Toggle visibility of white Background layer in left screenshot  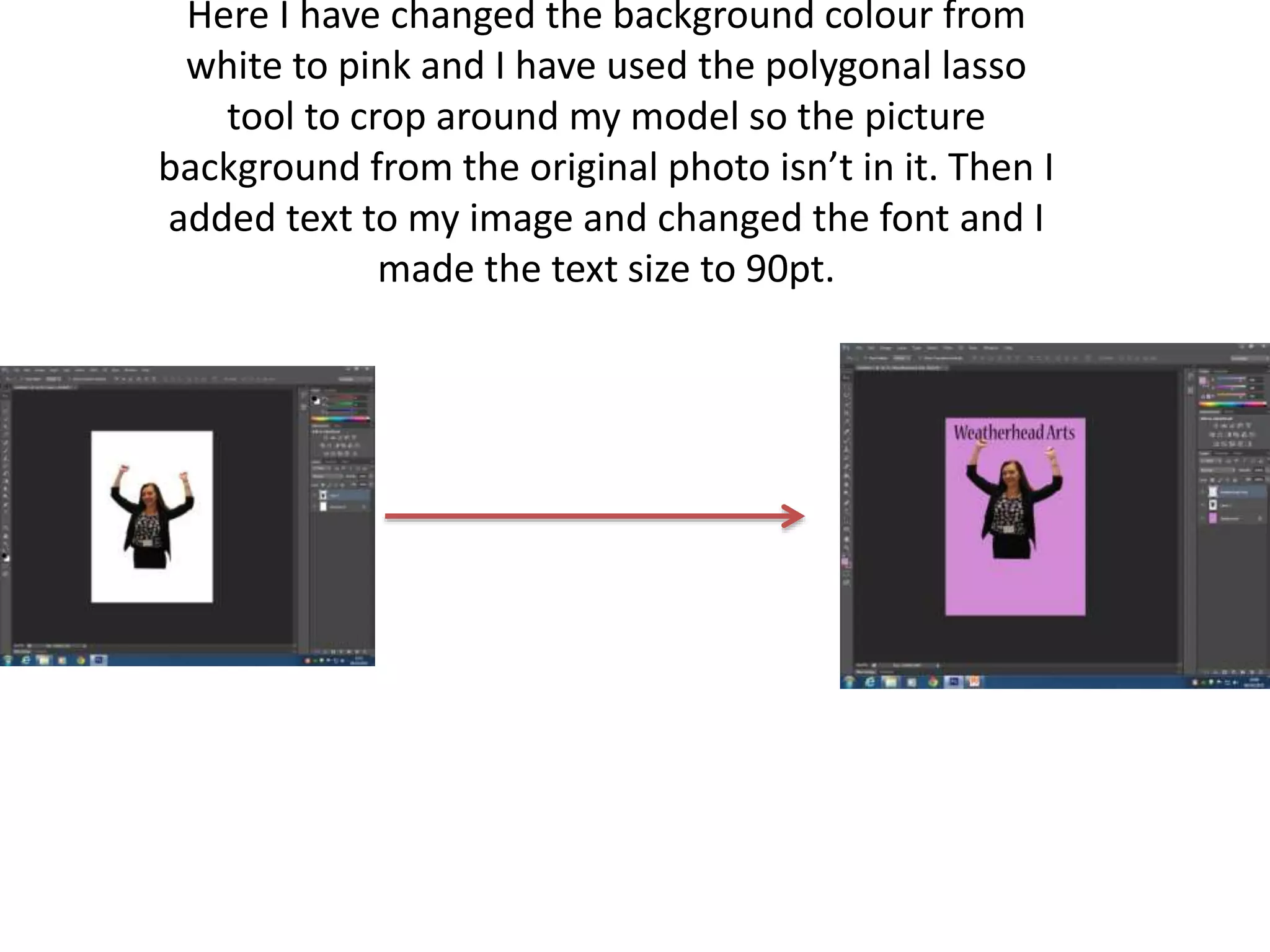pyautogui.click(x=314, y=507)
